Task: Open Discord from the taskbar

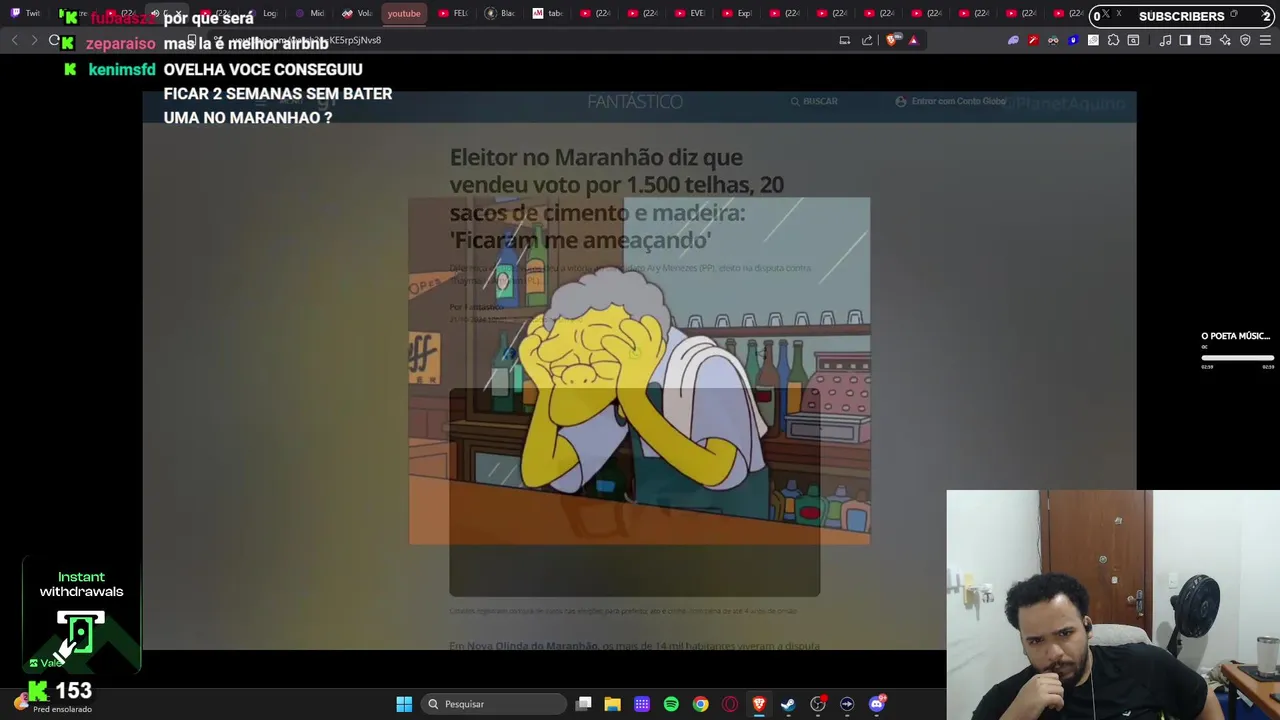Action: 877,704
